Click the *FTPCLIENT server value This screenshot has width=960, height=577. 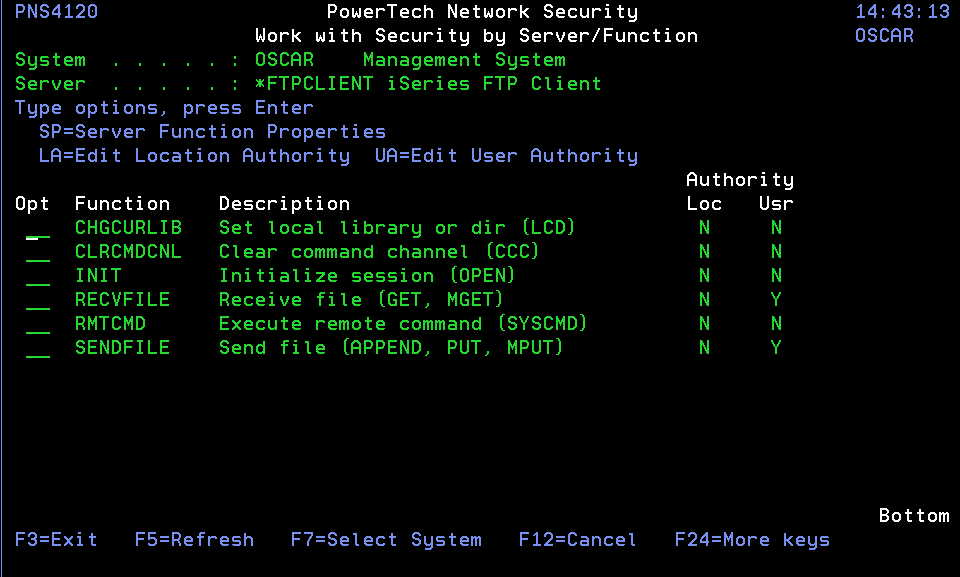point(314,84)
